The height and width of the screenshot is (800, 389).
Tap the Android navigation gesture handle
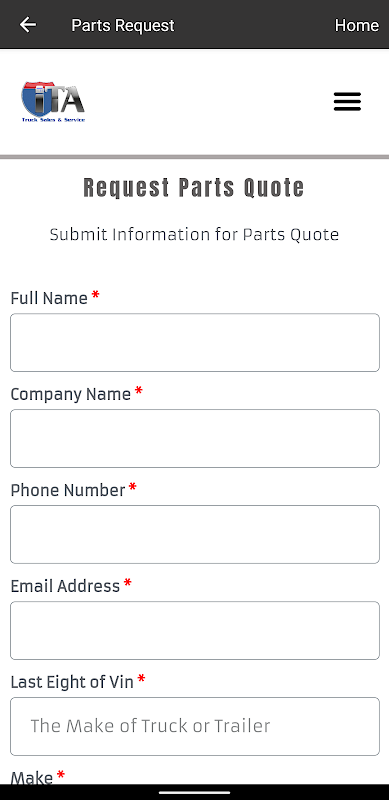194,792
